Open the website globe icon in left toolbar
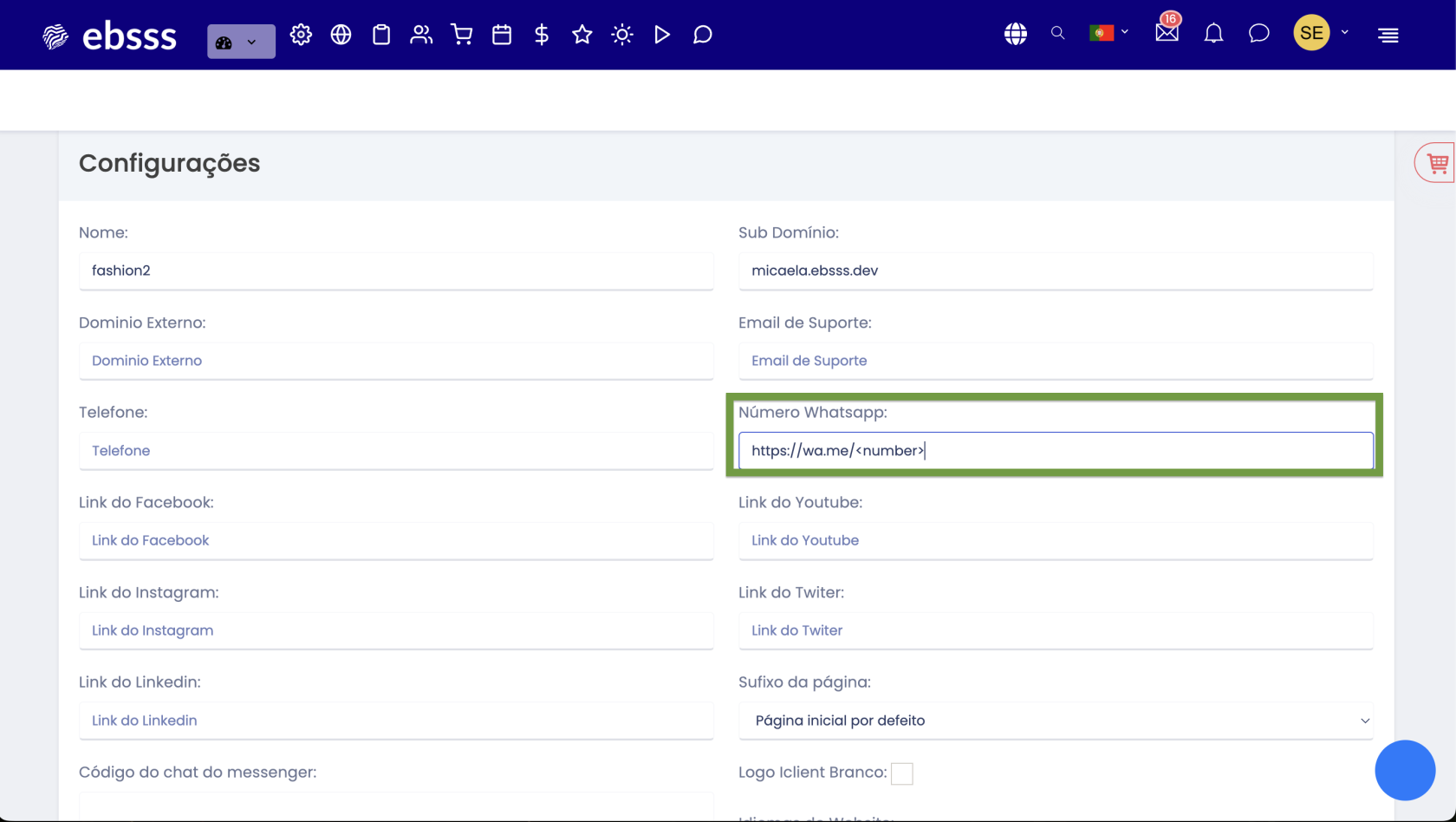Screen dimensions: 1456x822 [x=341, y=35]
